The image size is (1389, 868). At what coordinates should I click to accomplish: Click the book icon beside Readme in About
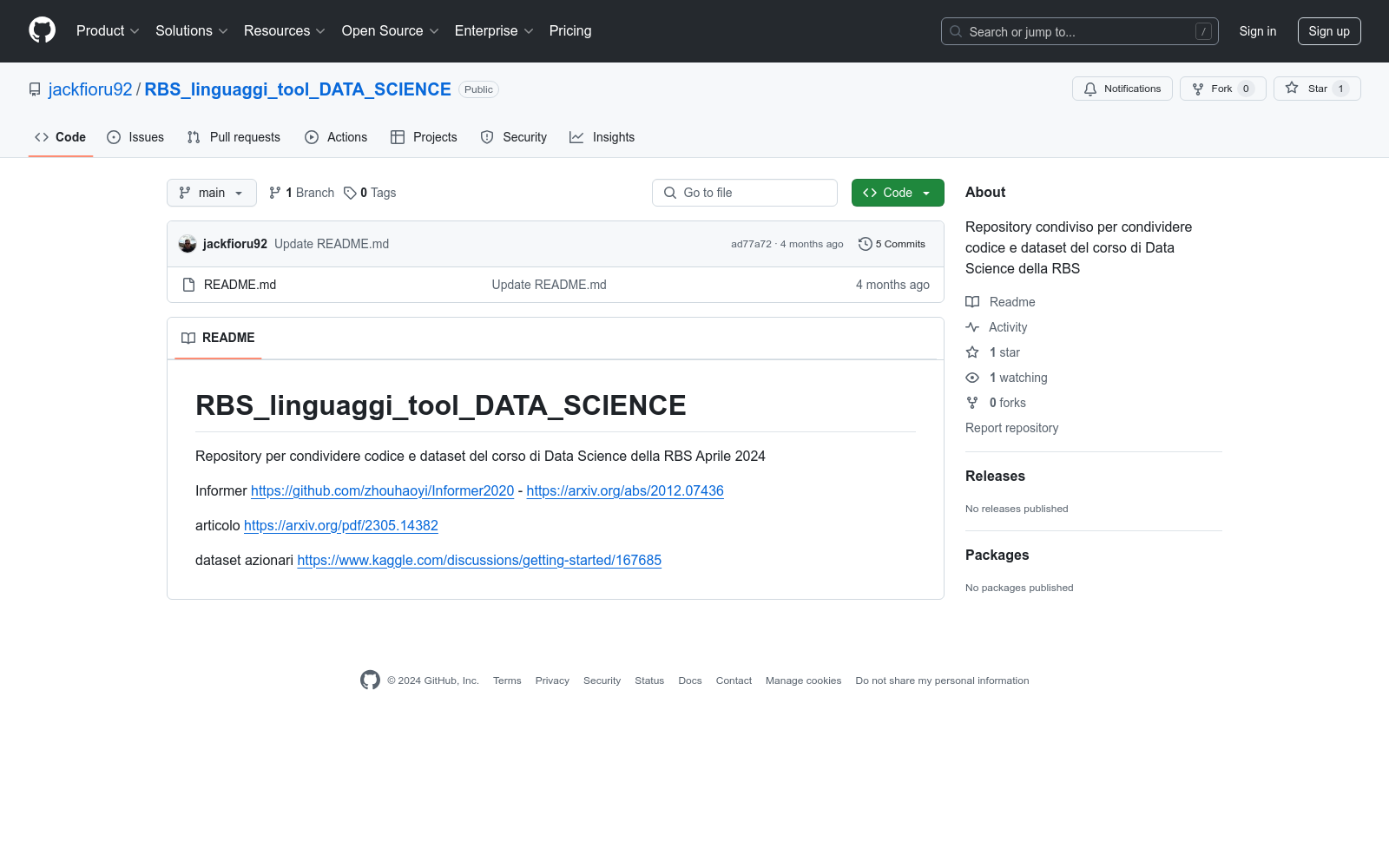coord(972,302)
